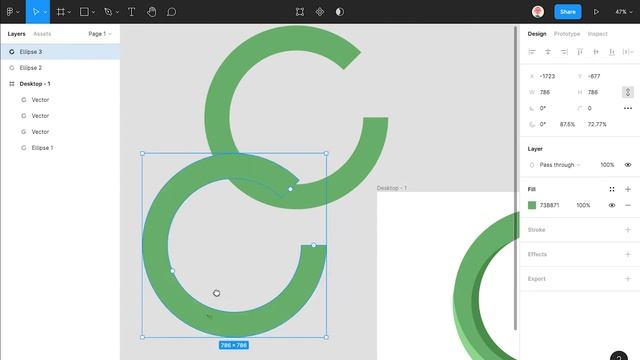Switch to the Assets tab

(42, 34)
